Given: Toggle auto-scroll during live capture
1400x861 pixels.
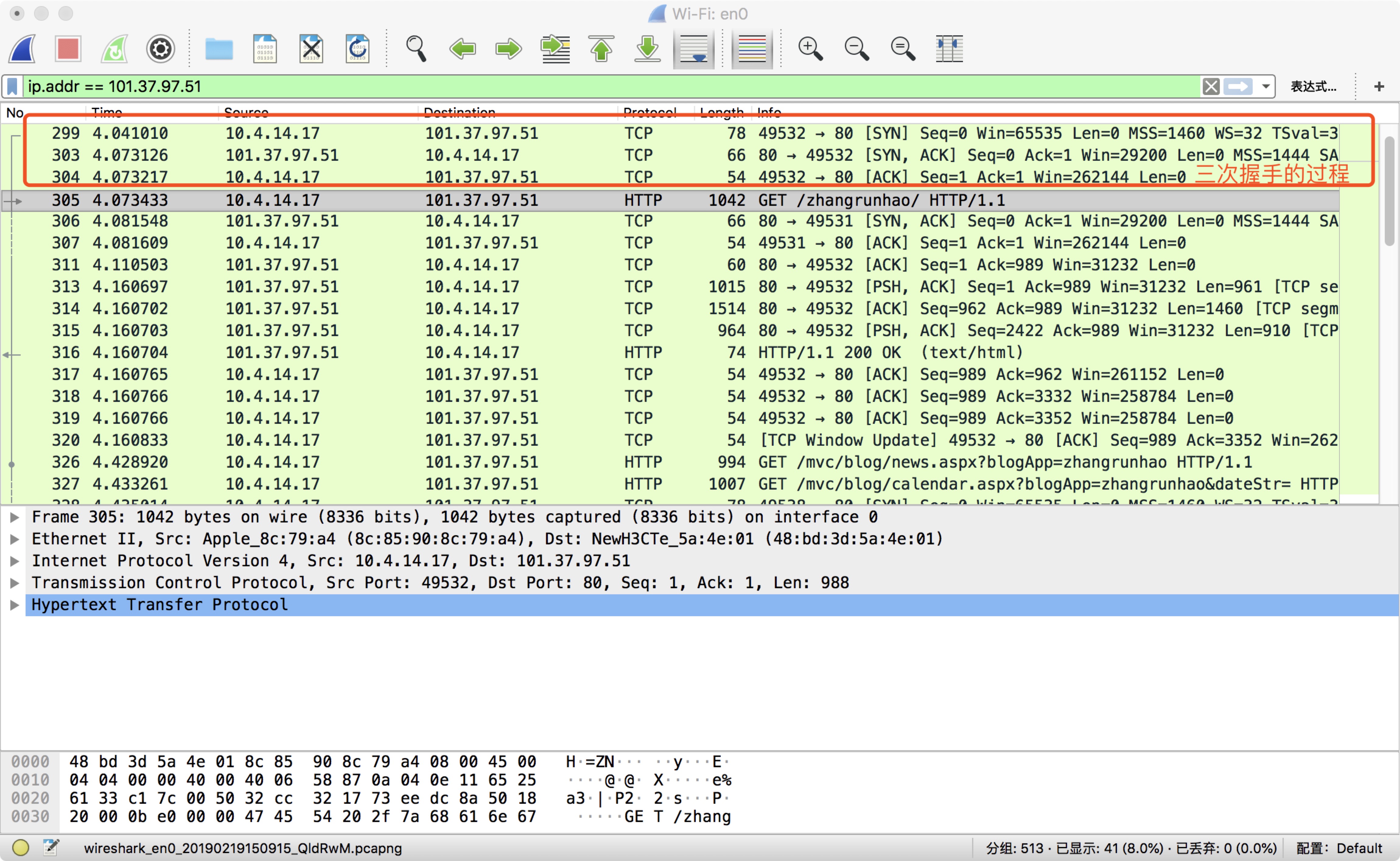Looking at the screenshot, I should click(x=694, y=49).
